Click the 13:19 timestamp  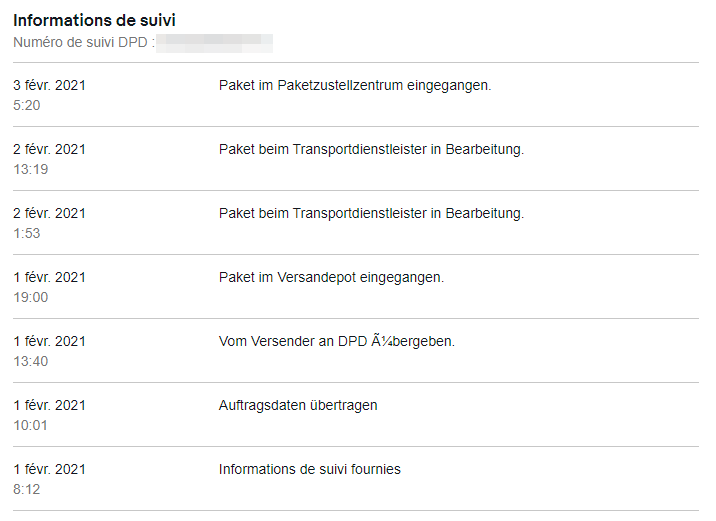point(30,169)
